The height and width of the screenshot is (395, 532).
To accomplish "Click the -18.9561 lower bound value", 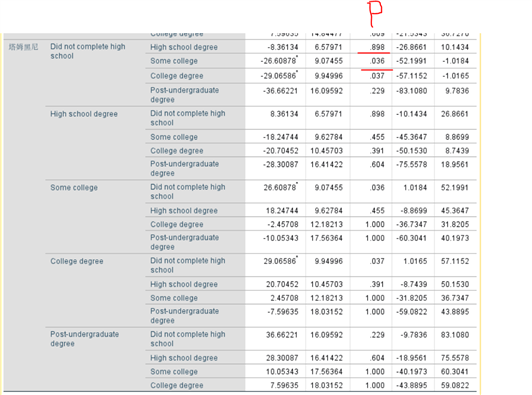I will click(411, 358).
